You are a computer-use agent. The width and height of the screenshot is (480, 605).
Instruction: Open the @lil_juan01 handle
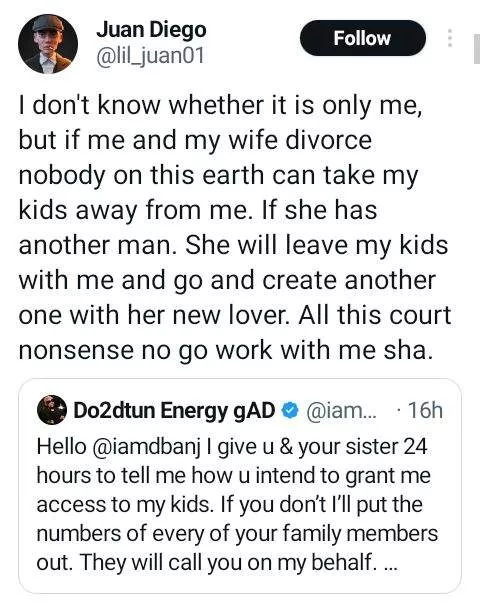[x=150, y=56]
